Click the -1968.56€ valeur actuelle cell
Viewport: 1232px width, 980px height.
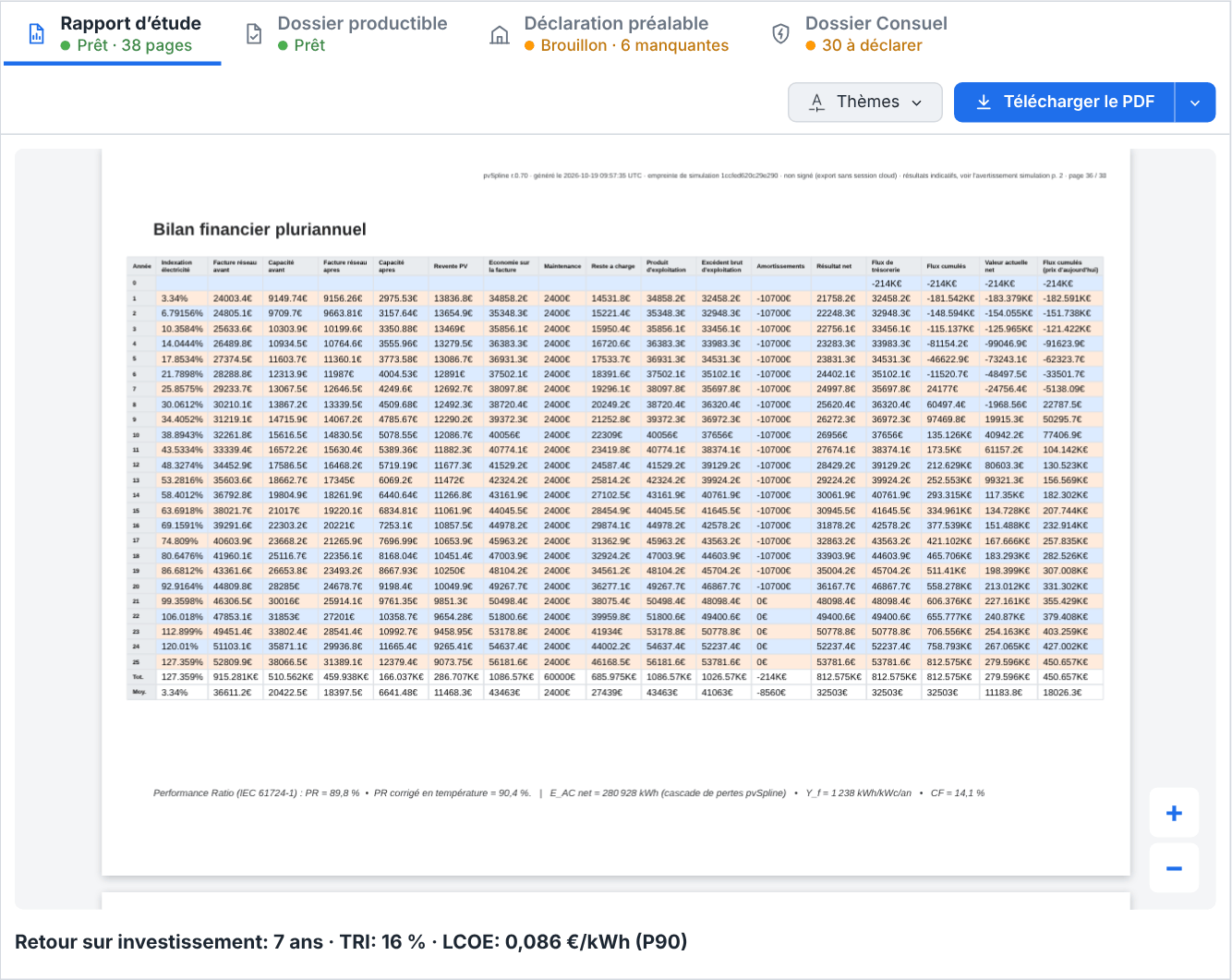click(1009, 405)
